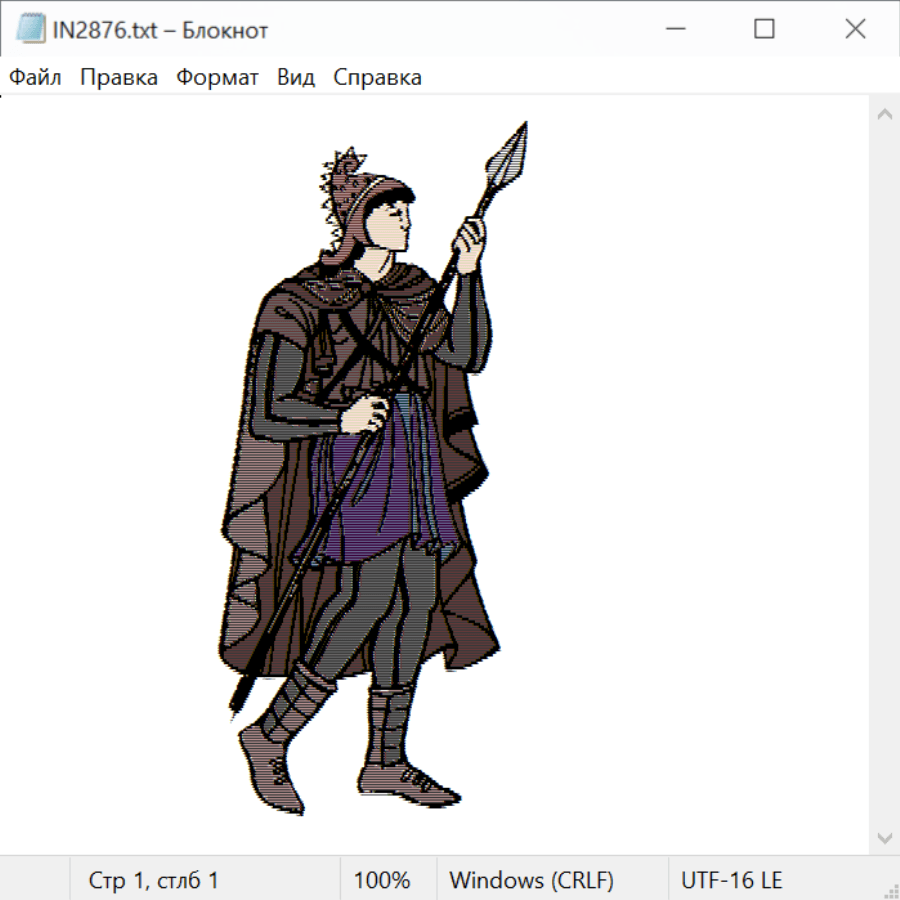Maximize the Блокнот window
This screenshot has width=900, height=900.
[x=764, y=30]
